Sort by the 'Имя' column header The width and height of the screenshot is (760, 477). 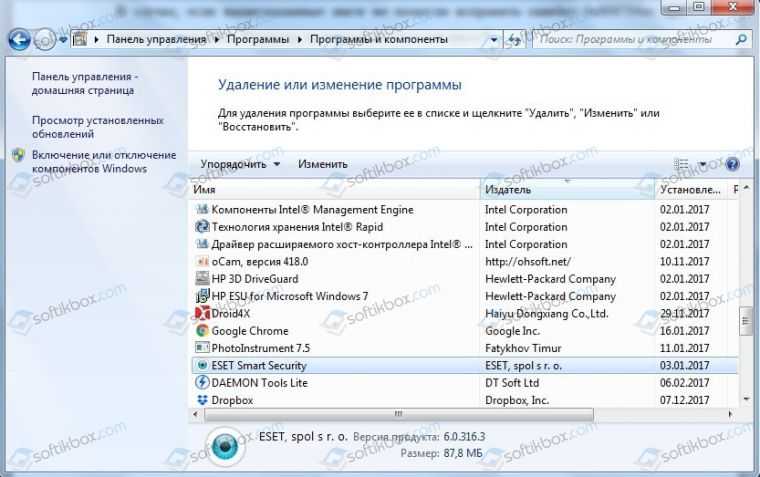coord(335,190)
